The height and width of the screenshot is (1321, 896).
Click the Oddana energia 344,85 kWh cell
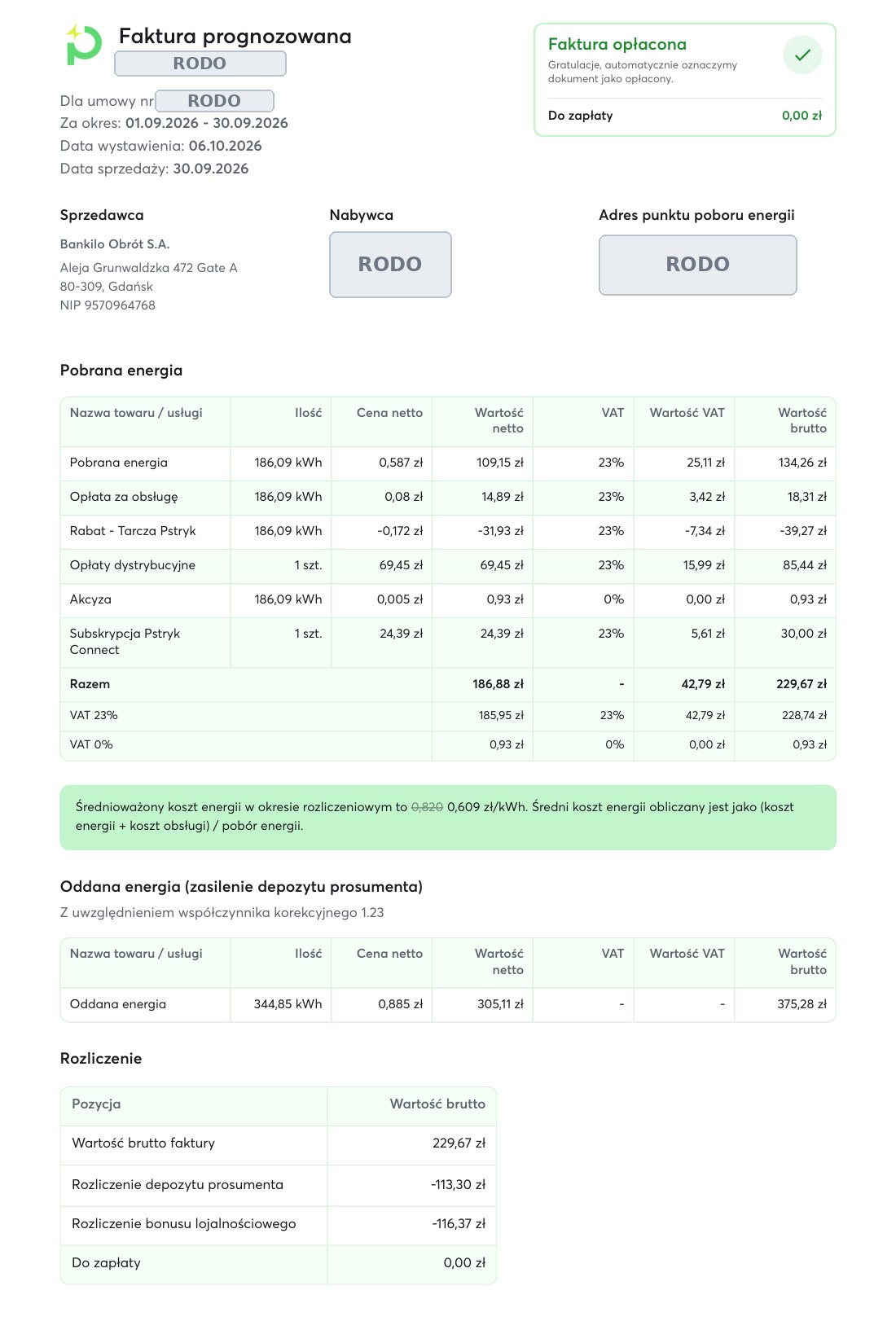point(288,1004)
